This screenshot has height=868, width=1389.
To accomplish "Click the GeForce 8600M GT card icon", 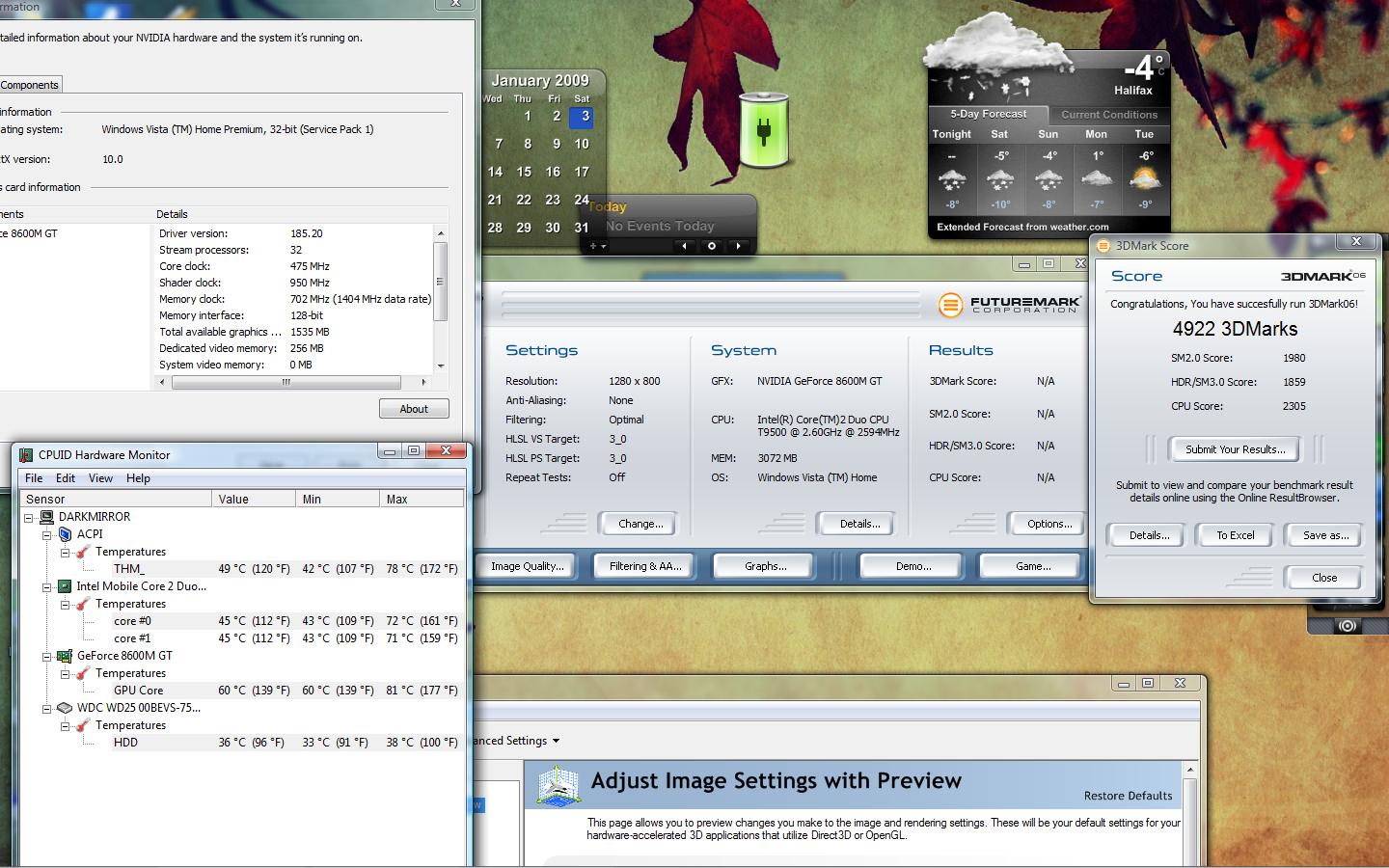I will [65, 656].
